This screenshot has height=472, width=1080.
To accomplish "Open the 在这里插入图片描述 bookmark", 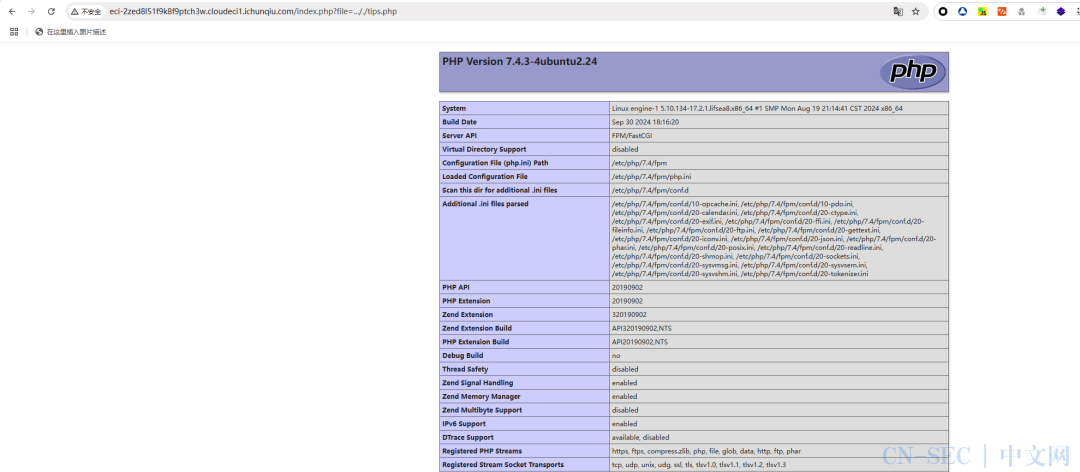I will point(70,32).
